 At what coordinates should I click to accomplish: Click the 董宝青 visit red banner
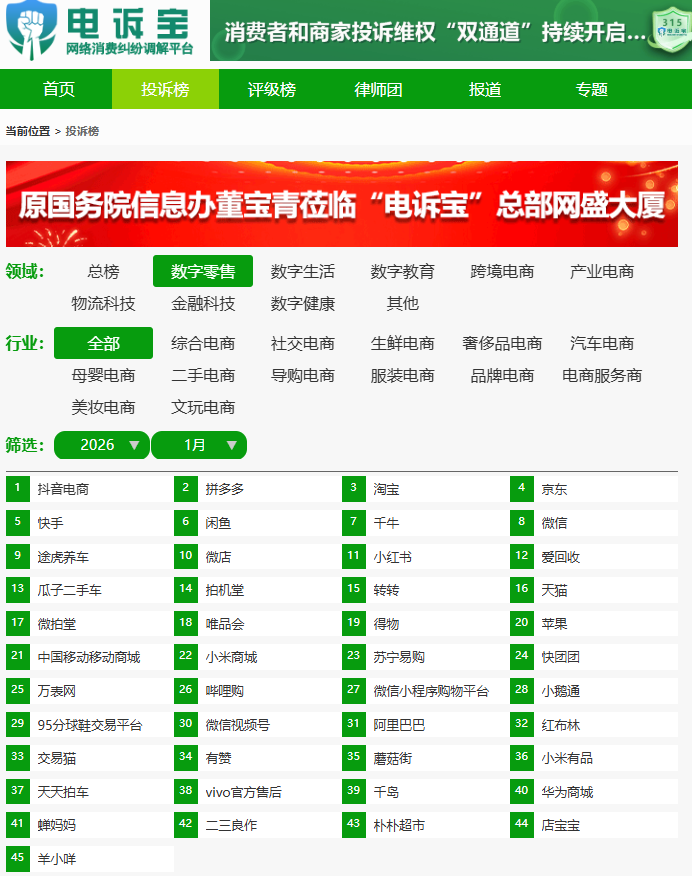click(342, 204)
